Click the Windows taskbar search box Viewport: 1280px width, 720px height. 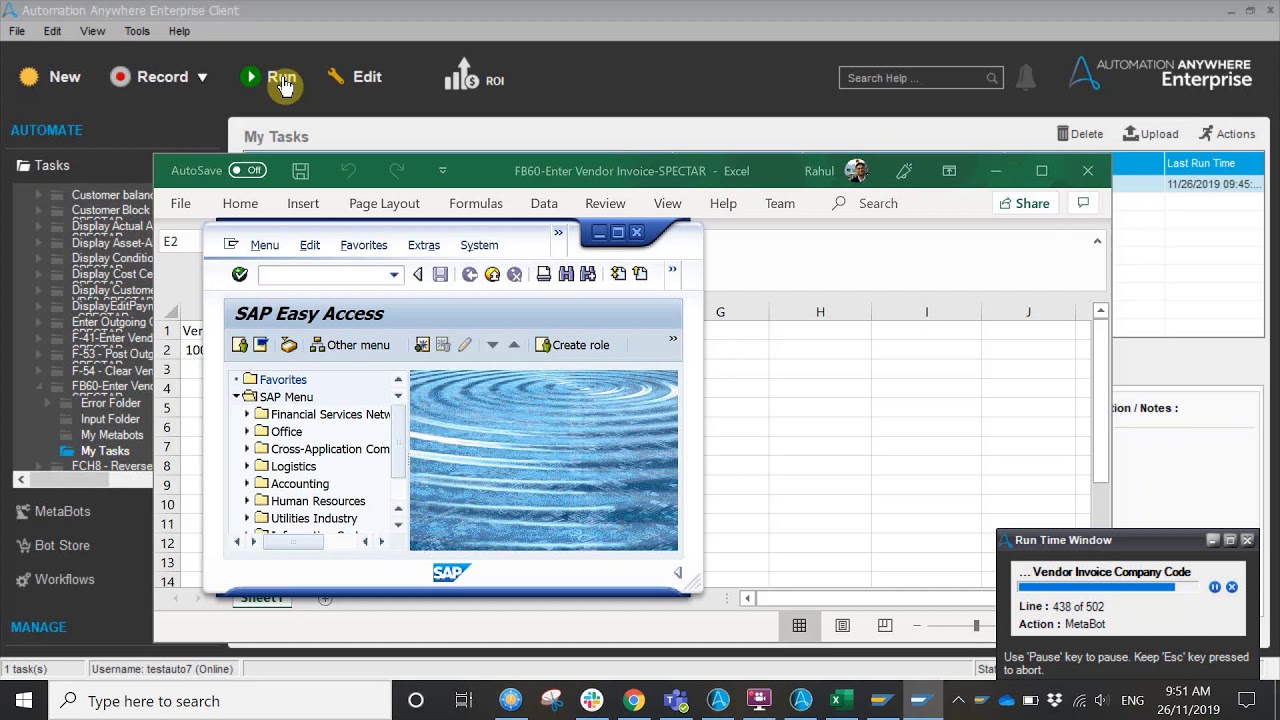[220, 701]
